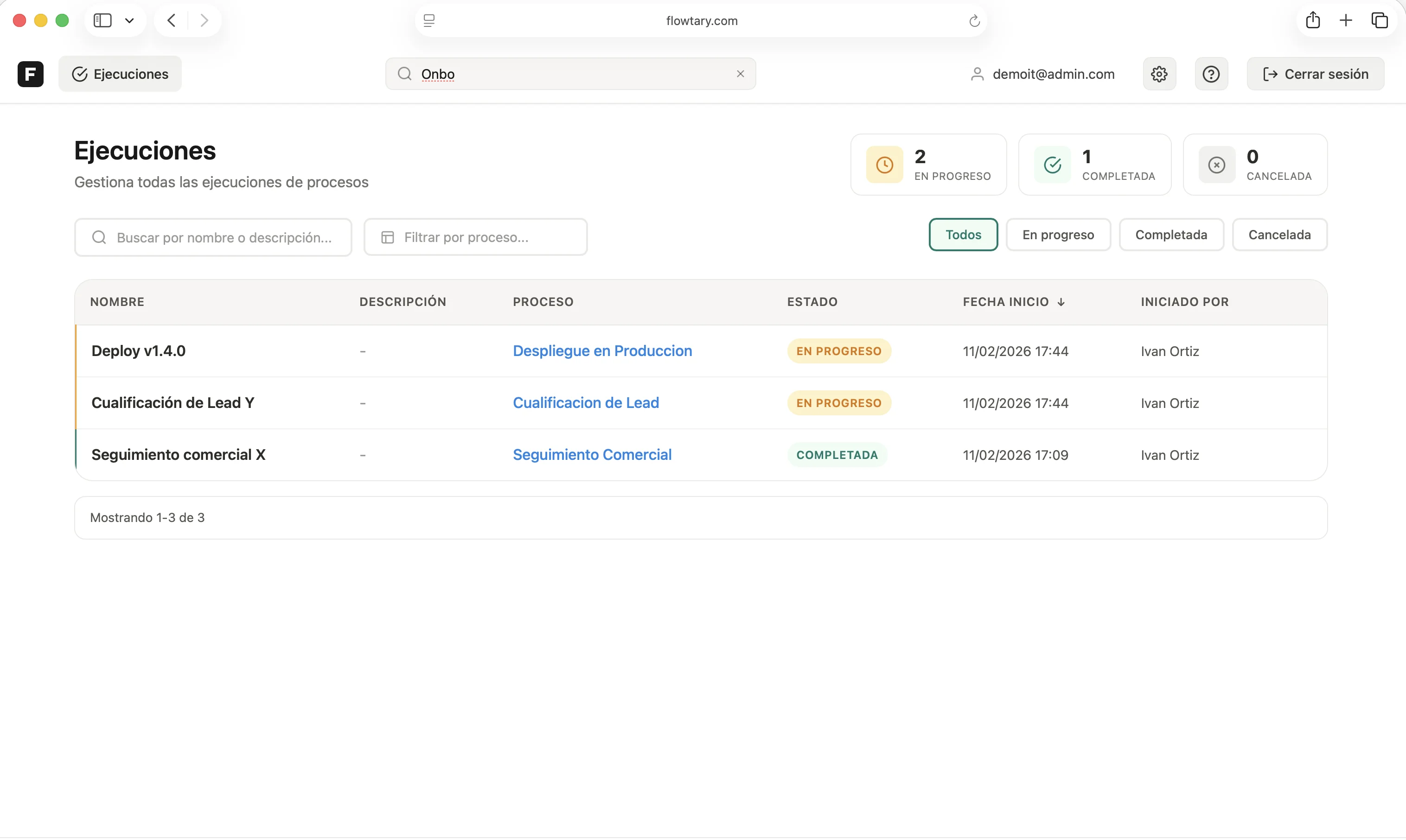Click the checkmark icon in Completada card
Screen dimensions: 1406x840
click(1052, 165)
